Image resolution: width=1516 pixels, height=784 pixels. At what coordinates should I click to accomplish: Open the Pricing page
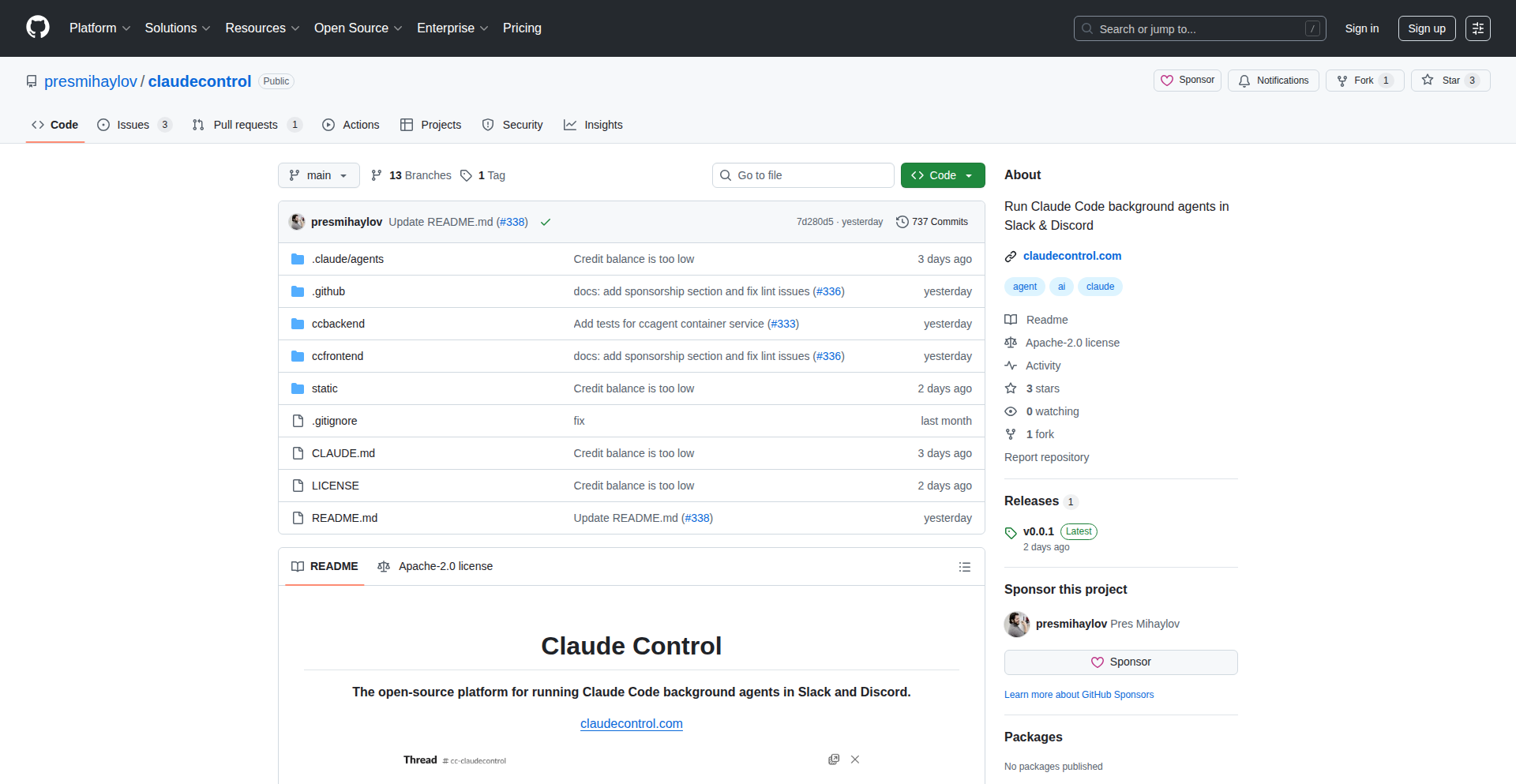pos(522,28)
